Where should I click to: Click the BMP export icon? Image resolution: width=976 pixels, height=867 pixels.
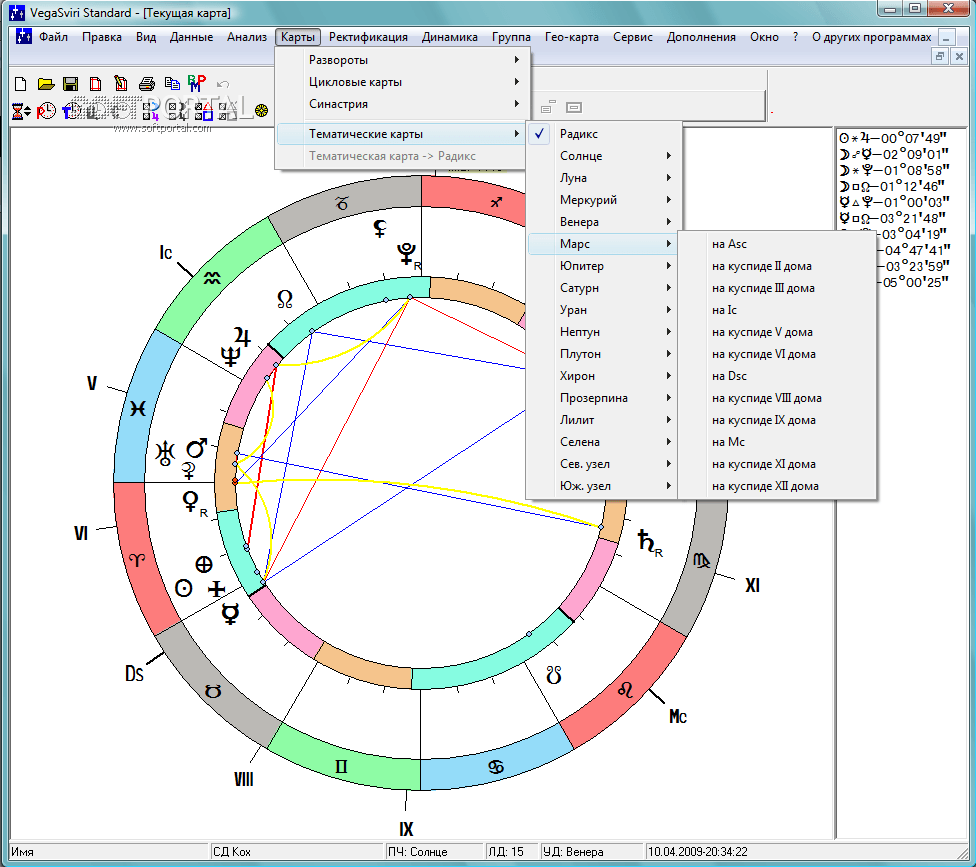tap(197, 83)
